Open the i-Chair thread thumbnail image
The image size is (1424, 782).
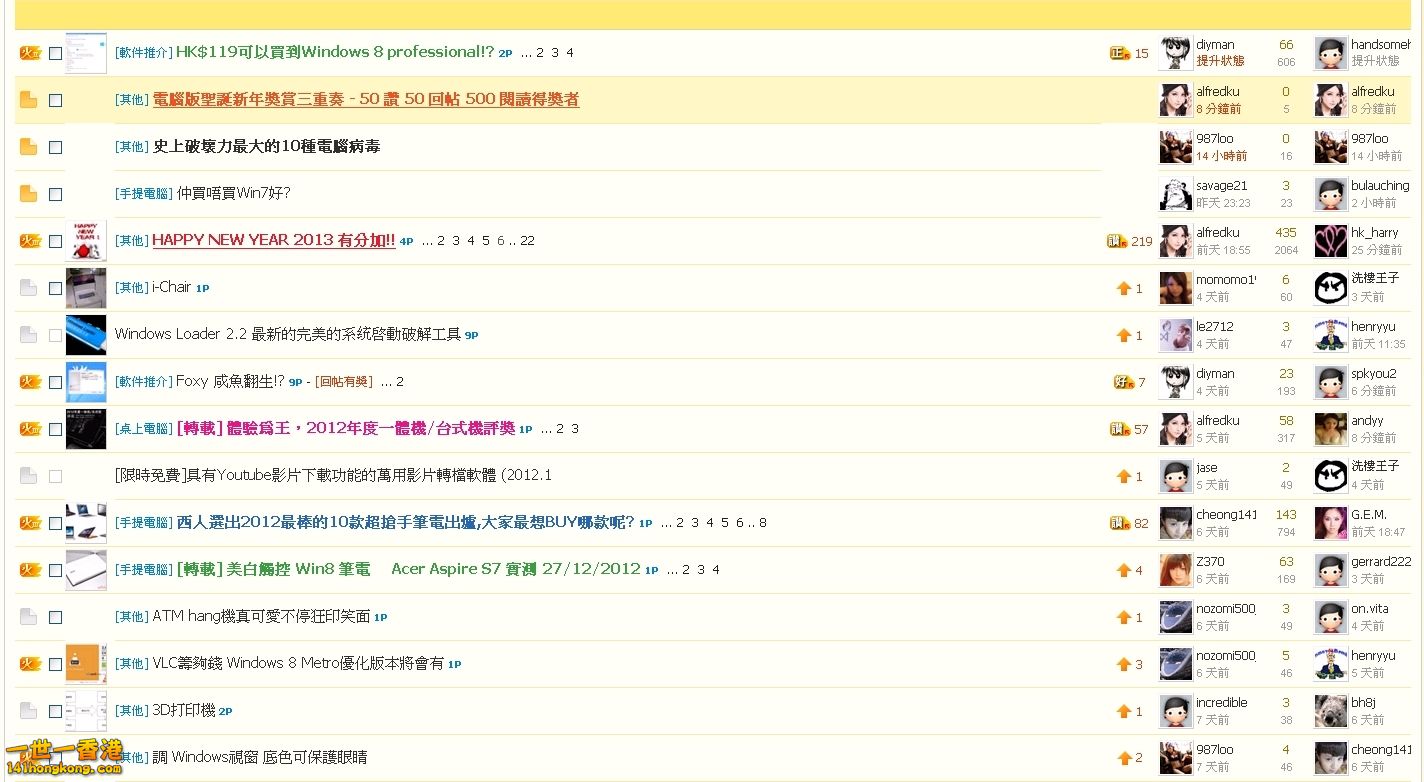86,288
